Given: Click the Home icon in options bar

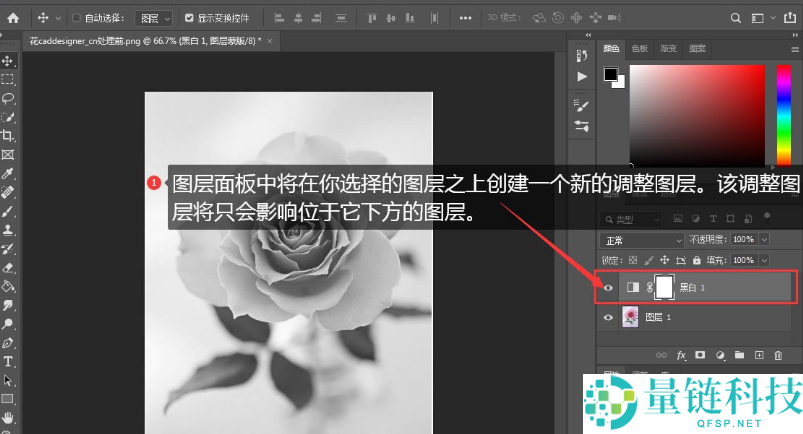Looking at the screenshot, I should [13, 18].
